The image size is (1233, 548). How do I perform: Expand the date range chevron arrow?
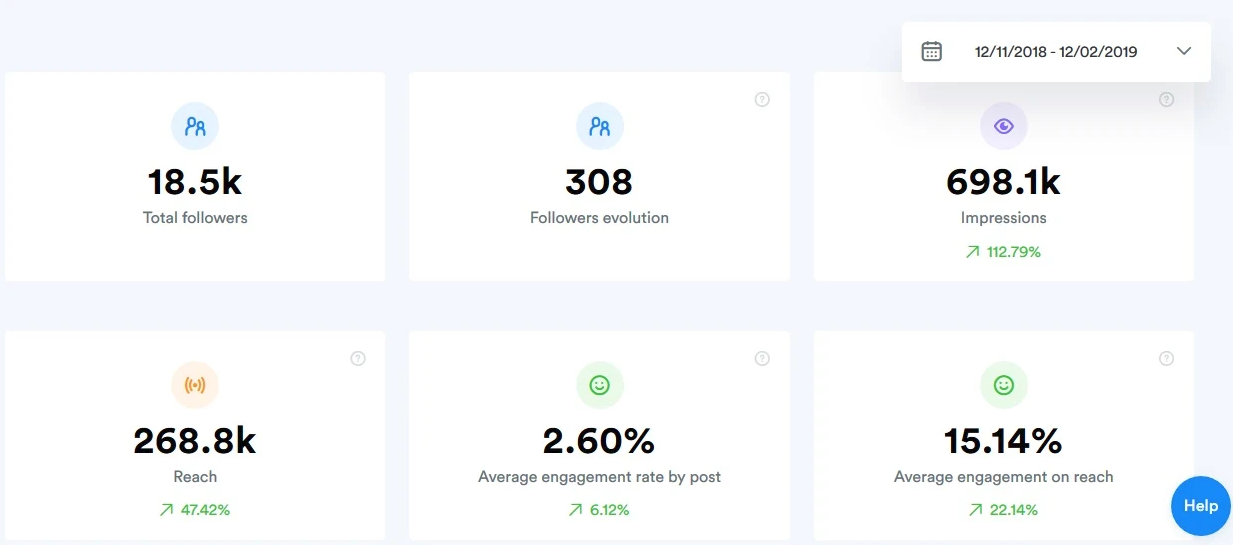coord(1184,51)
